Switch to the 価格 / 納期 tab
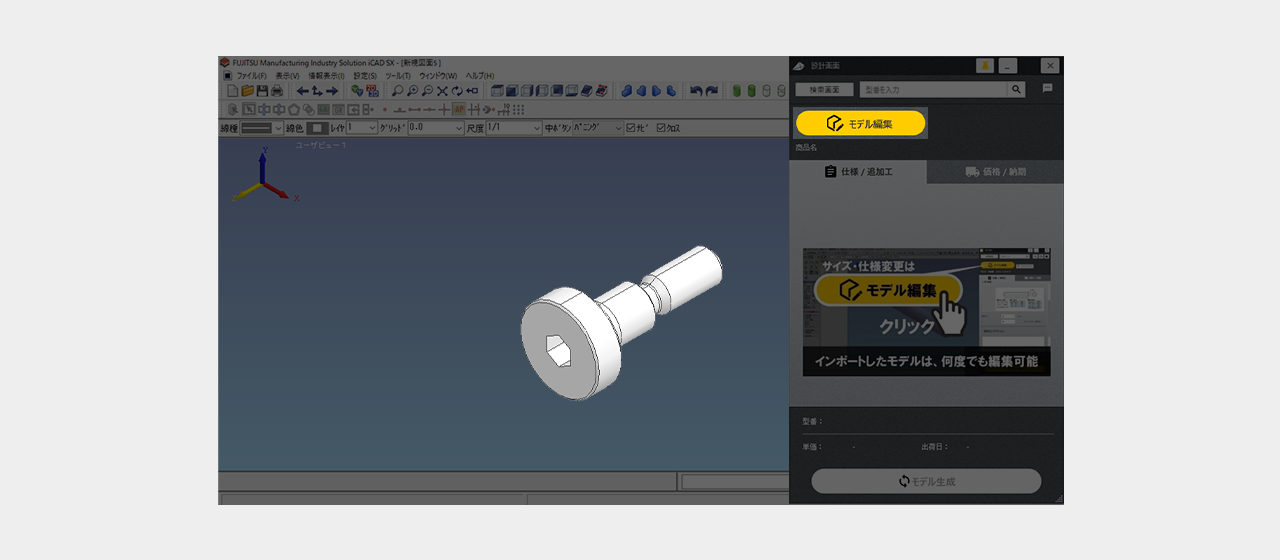The height and width of the screenshot is (560, 1280). click(995, 172)
